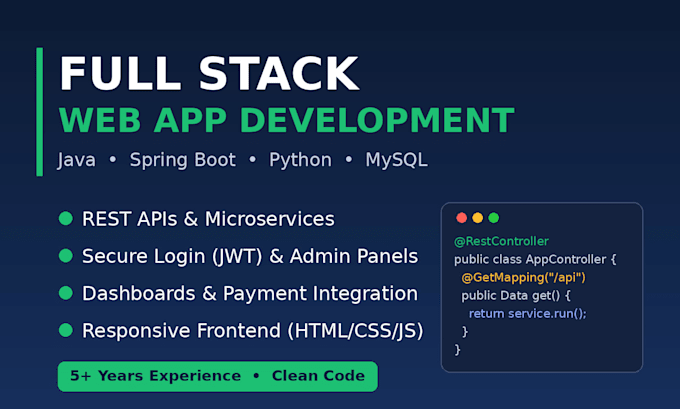Click the yellow dot in the code window
The height and width of the screenshot is (409, 680).
click(477, 218)
